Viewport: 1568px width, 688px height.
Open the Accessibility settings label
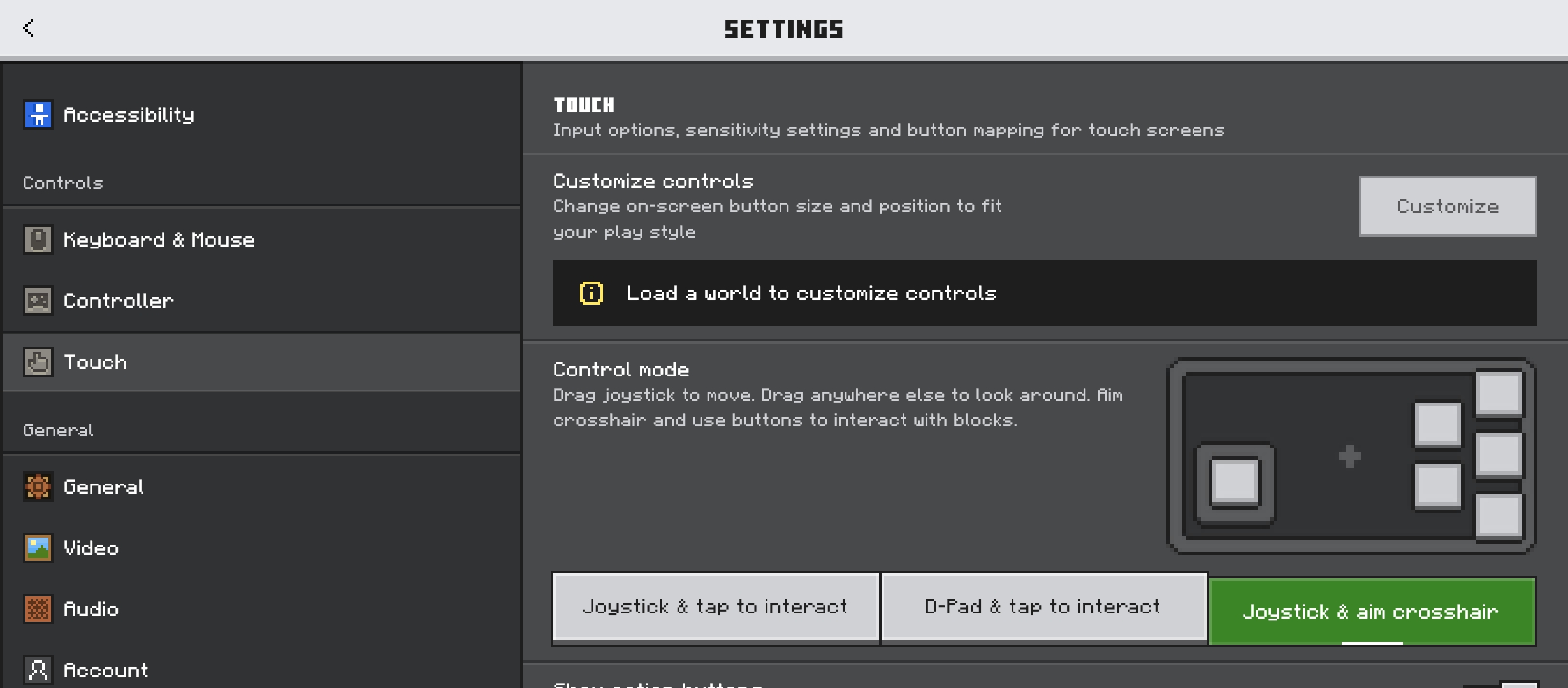(x=129, y=115)
